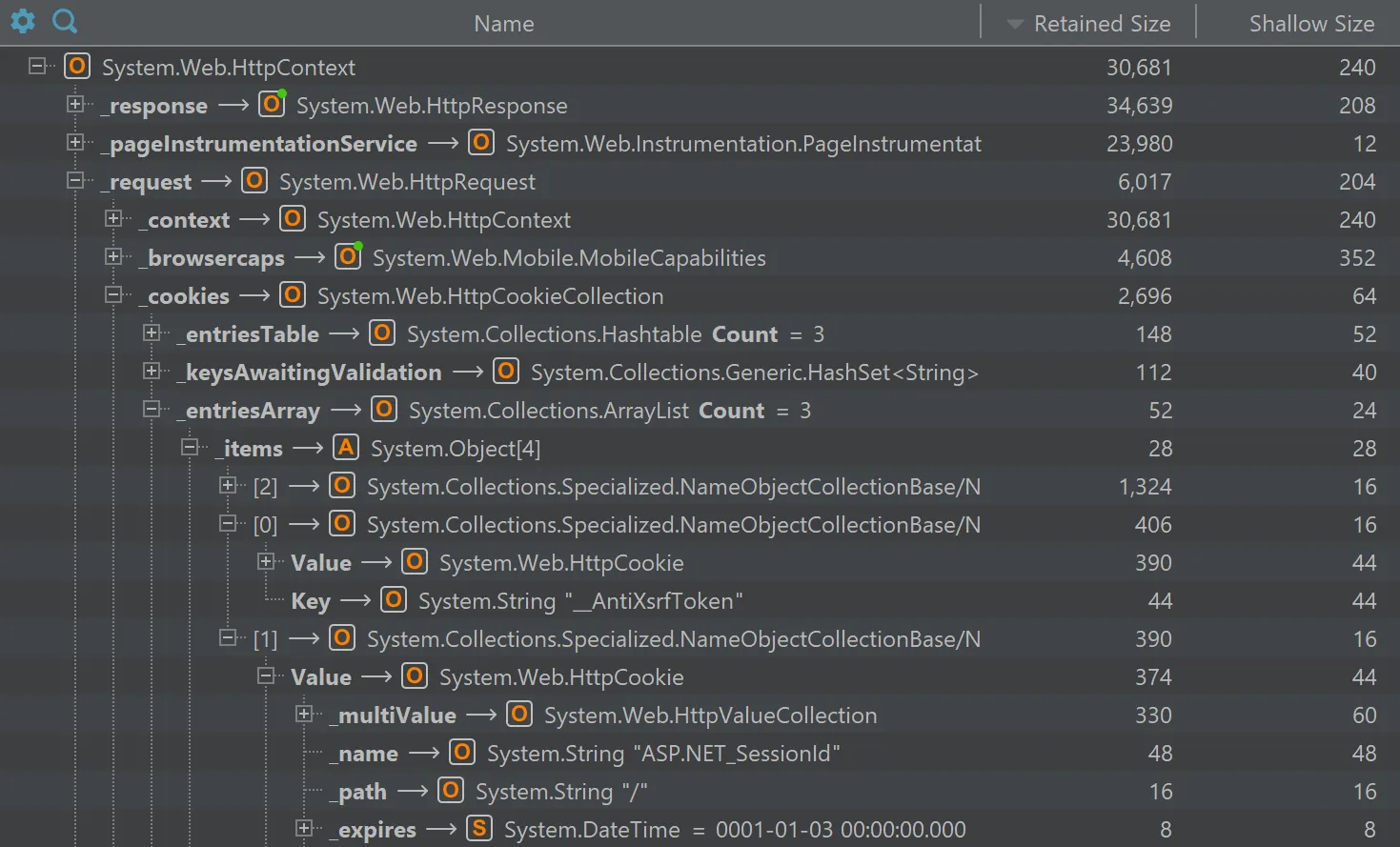Click the object icon beside System.Collections.Hashtable

coord(382,333)
